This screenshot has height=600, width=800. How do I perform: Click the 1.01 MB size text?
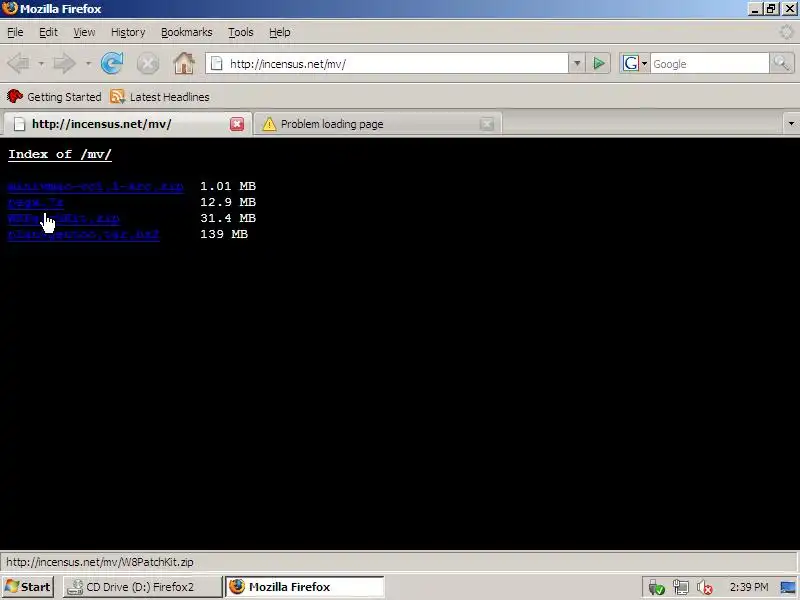pyautogui.click(x=228, y=186)
